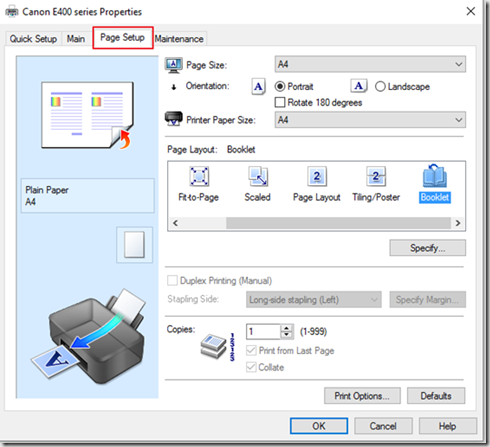Select the Fit-to-Page layout icon
This screenshot has width=490, height=447.
[199, 176]
